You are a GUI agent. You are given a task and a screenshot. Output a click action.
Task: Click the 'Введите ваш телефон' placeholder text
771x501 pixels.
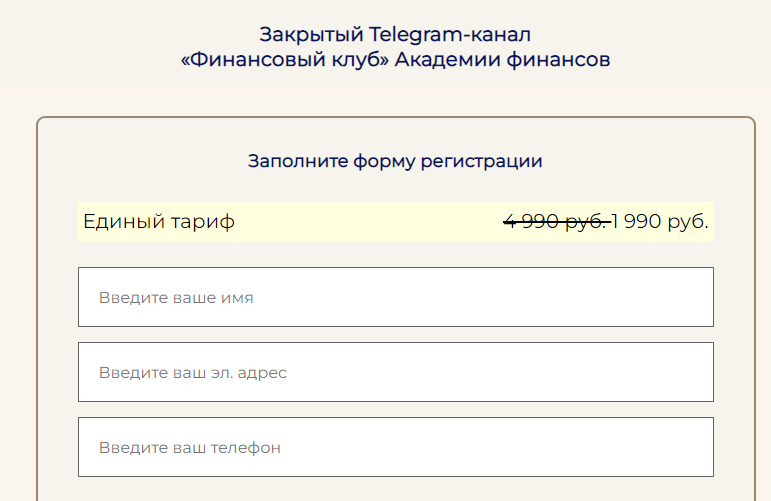[x=190, y=448]
